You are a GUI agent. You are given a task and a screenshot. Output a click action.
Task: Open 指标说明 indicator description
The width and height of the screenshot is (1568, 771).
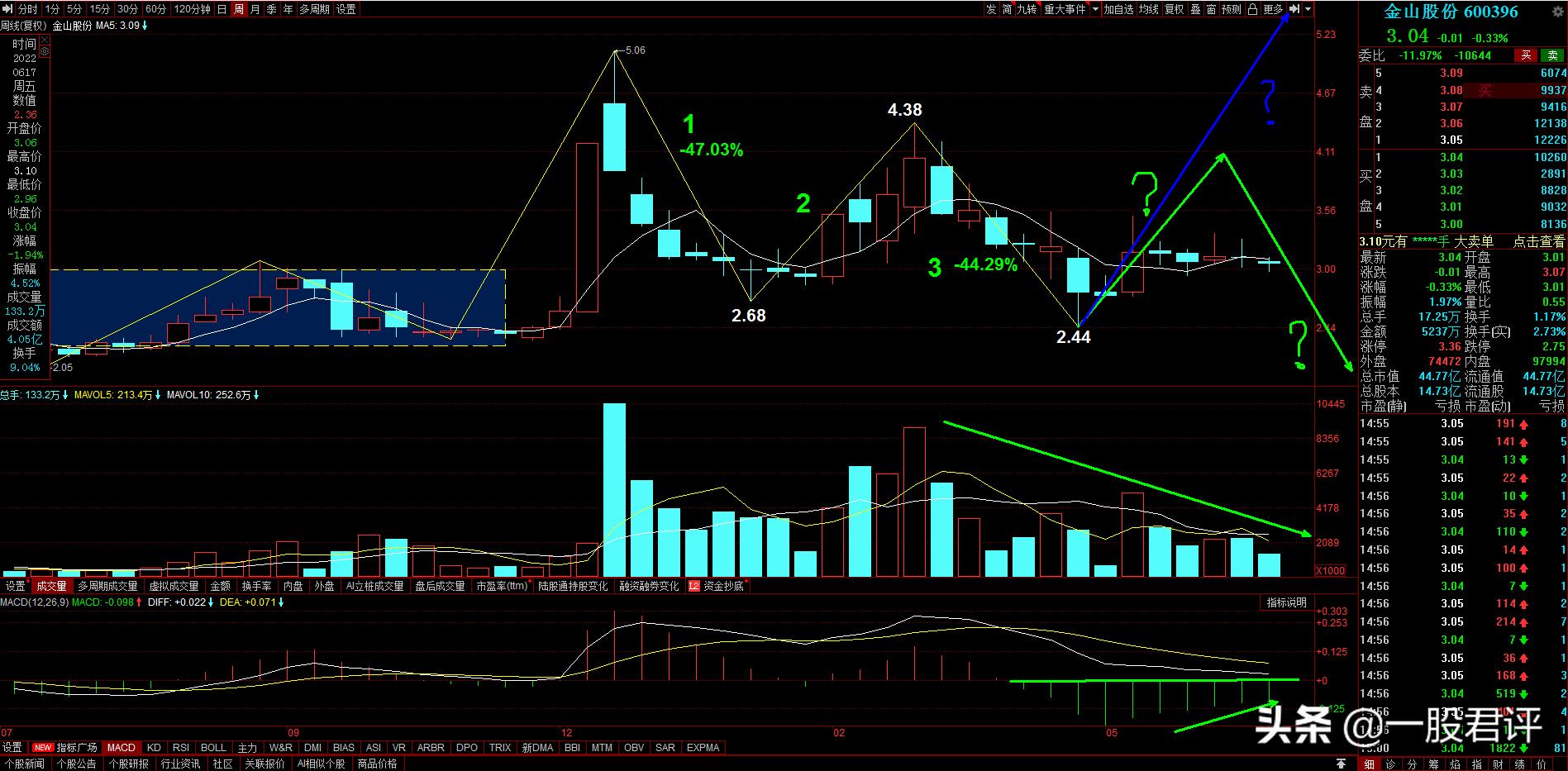pyautogui.click(x=1287, y=602)
